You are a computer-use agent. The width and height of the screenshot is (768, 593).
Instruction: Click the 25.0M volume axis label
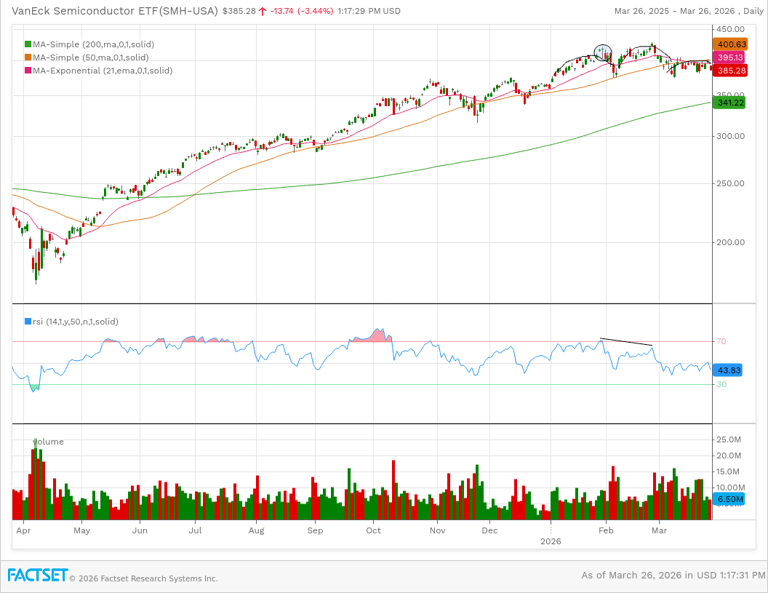tap(728, 439)
